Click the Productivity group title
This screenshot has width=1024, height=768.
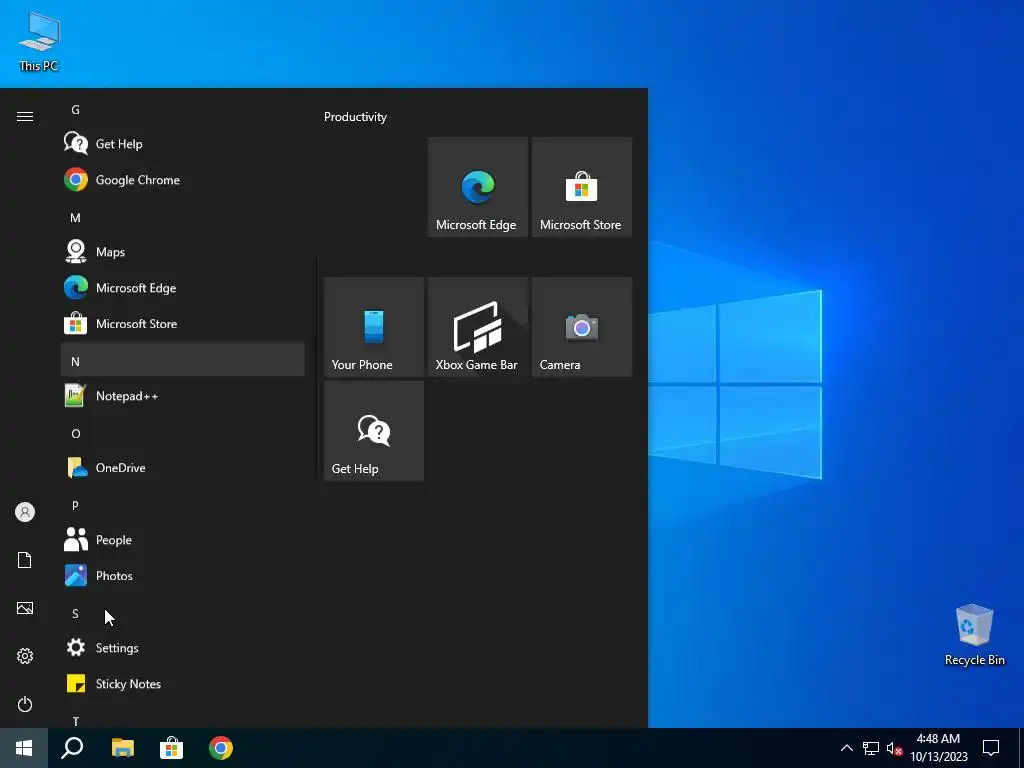[x=355, y=117]
